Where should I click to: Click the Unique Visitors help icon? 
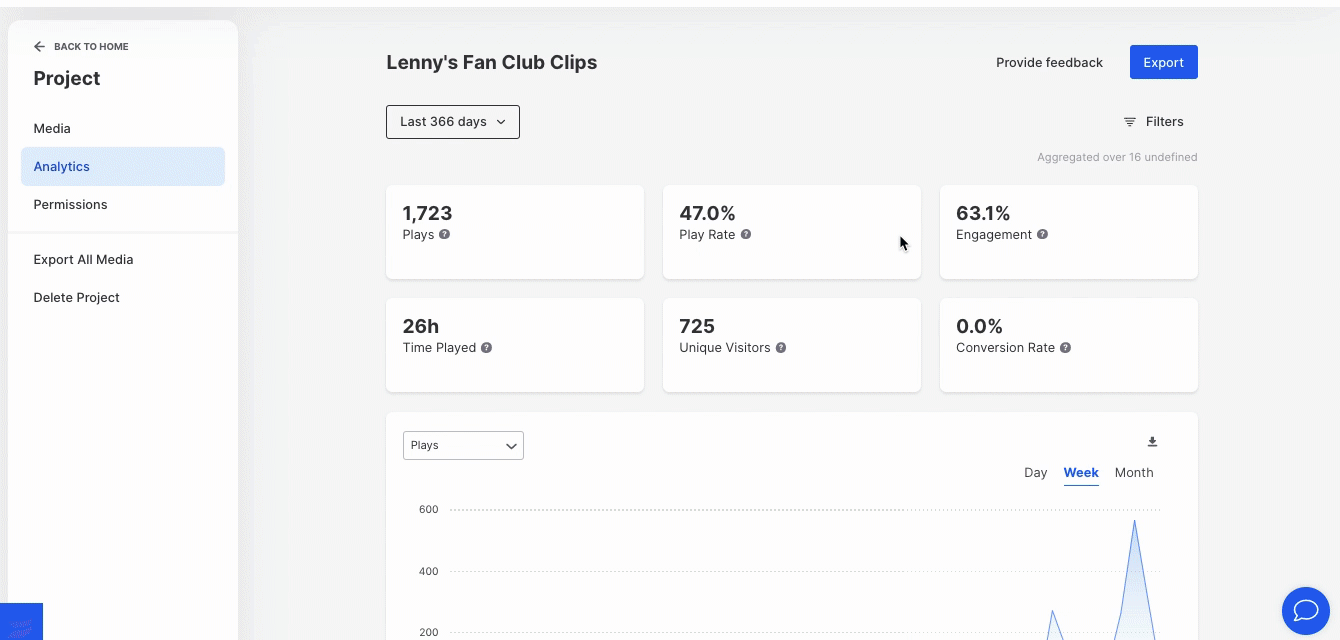coord(781,348)
